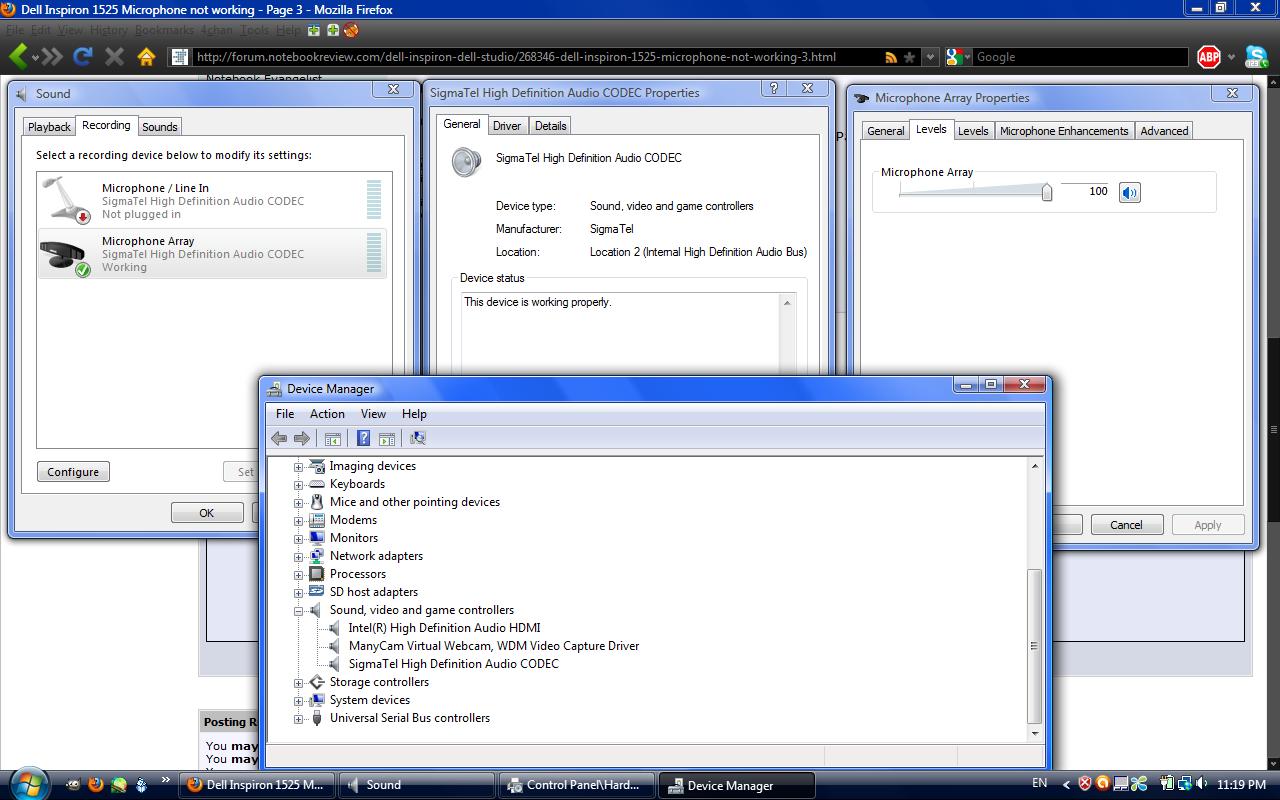Screen dimensions: 1280x800
Task: Launch Firefox from Quick Launch
Action: [x=96, y=785]
